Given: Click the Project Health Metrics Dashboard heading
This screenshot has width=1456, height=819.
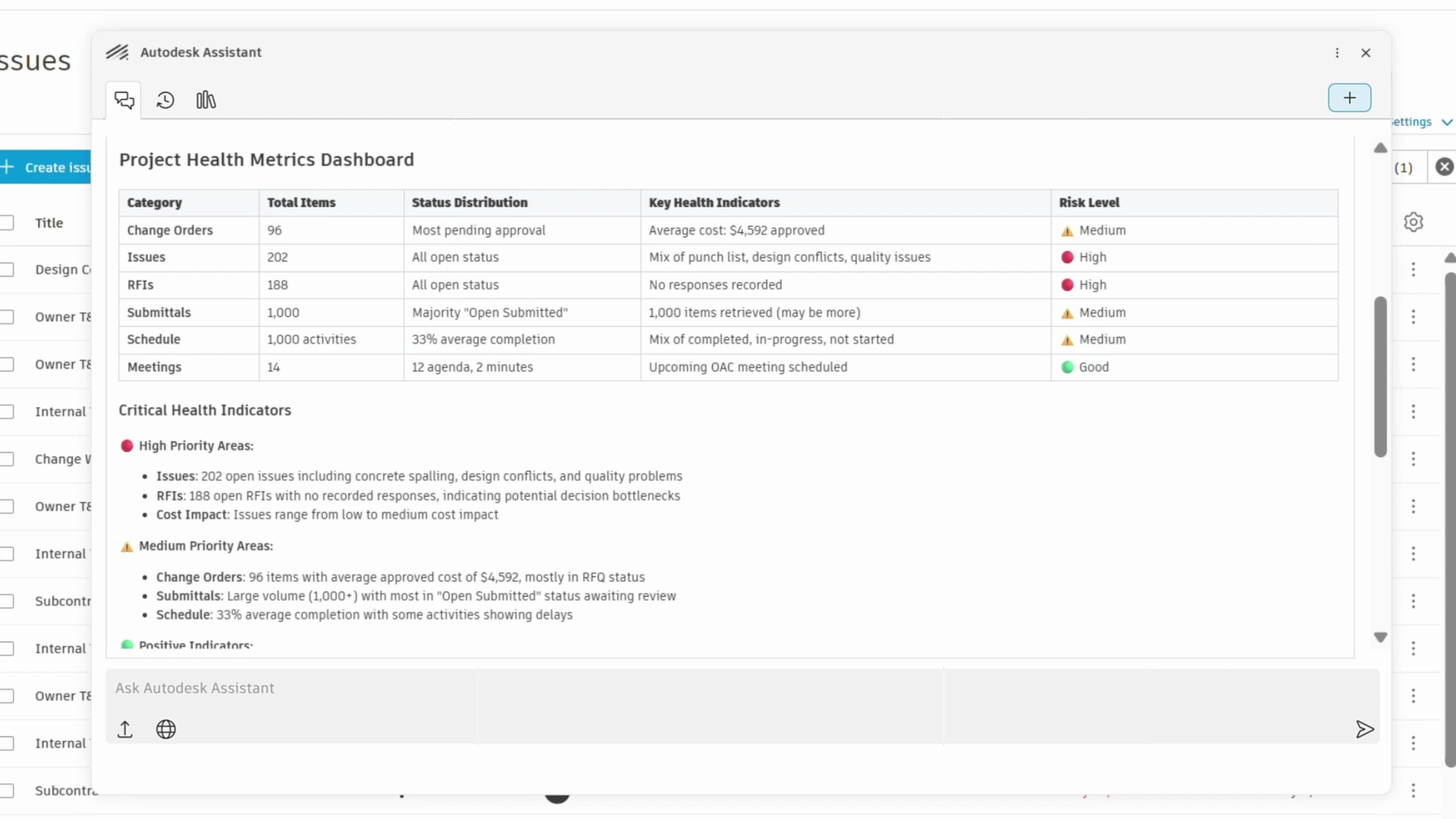Looking at the screenshot, I should pos(266,160).
